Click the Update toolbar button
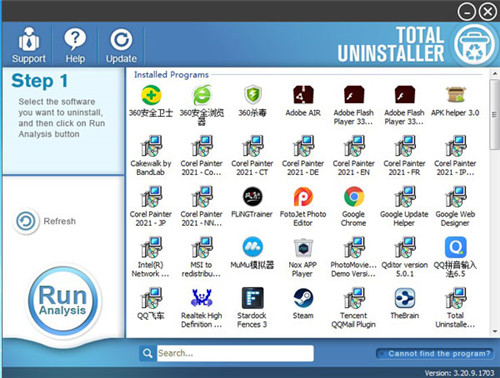 tap(121, 45)
